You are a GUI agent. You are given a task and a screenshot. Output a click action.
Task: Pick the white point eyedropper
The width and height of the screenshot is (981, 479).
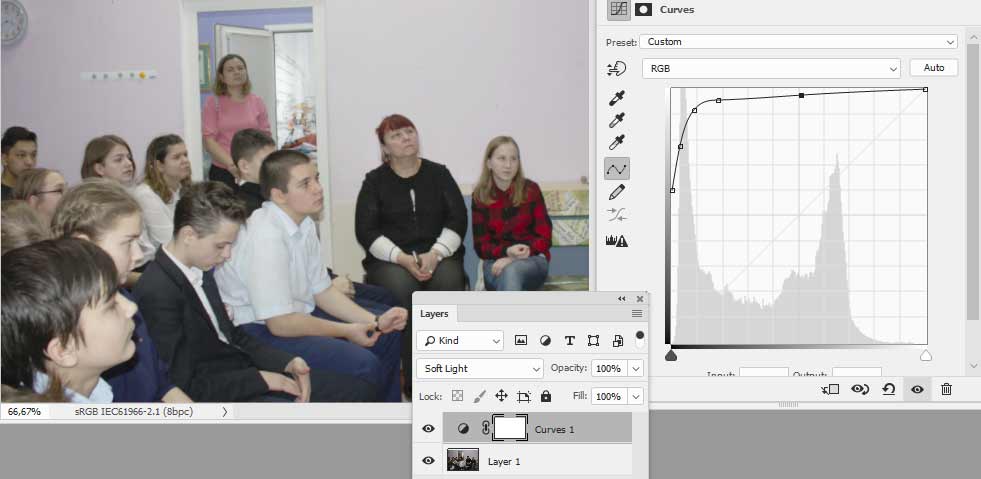click(618, 143)
